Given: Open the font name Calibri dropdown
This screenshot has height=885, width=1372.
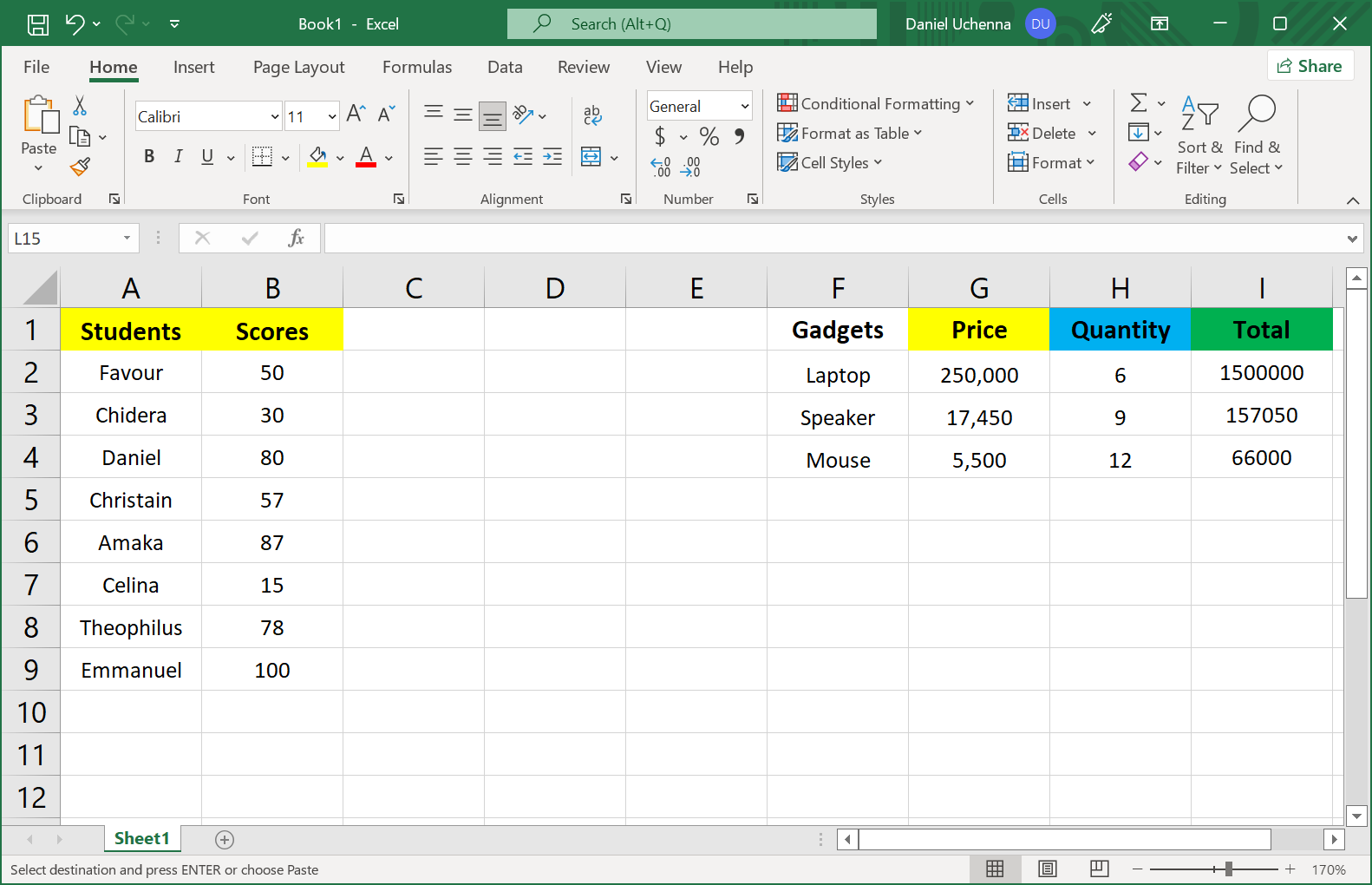Looking at the screenshot, I should point(275,116).
